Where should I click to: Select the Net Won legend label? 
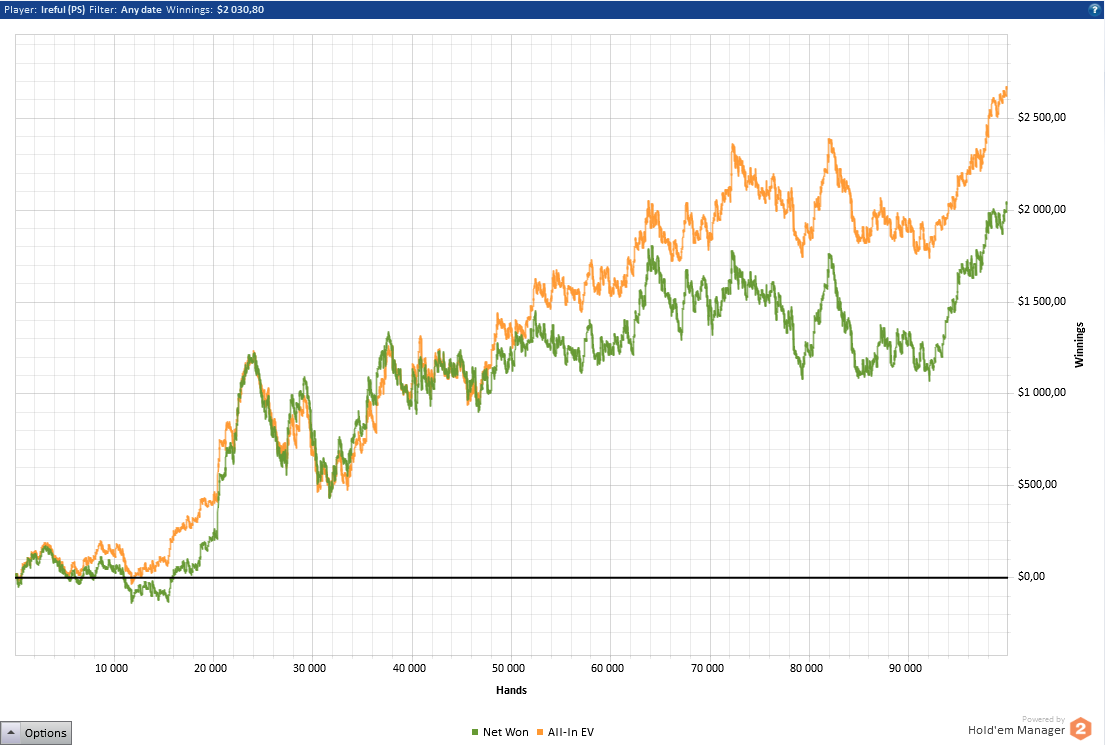[x=505, y=732]
